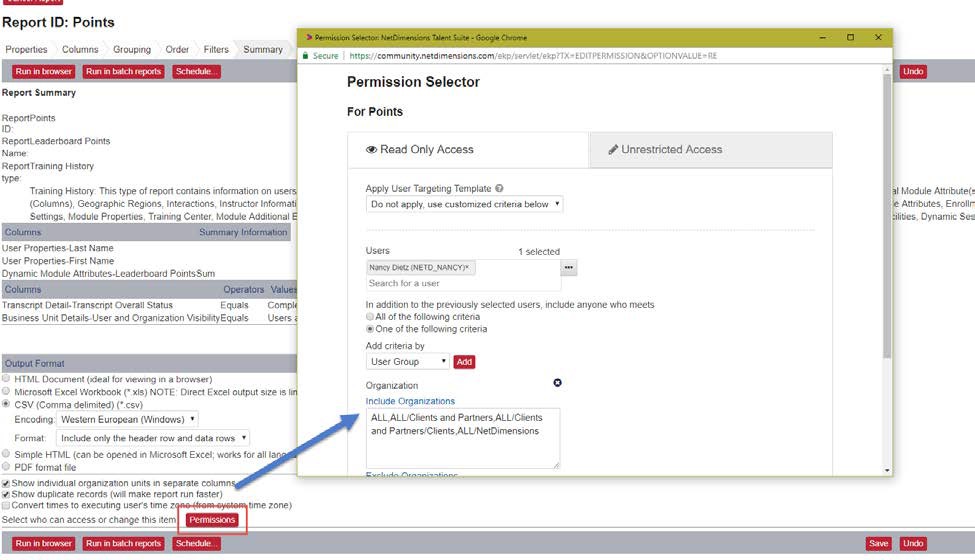Click bottom Schedule button
The width and height of the screenshot is (975, 560).
pos(196,543)
